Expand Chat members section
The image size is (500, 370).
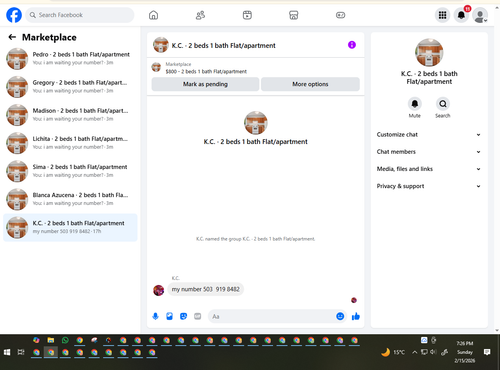(429, 152)
